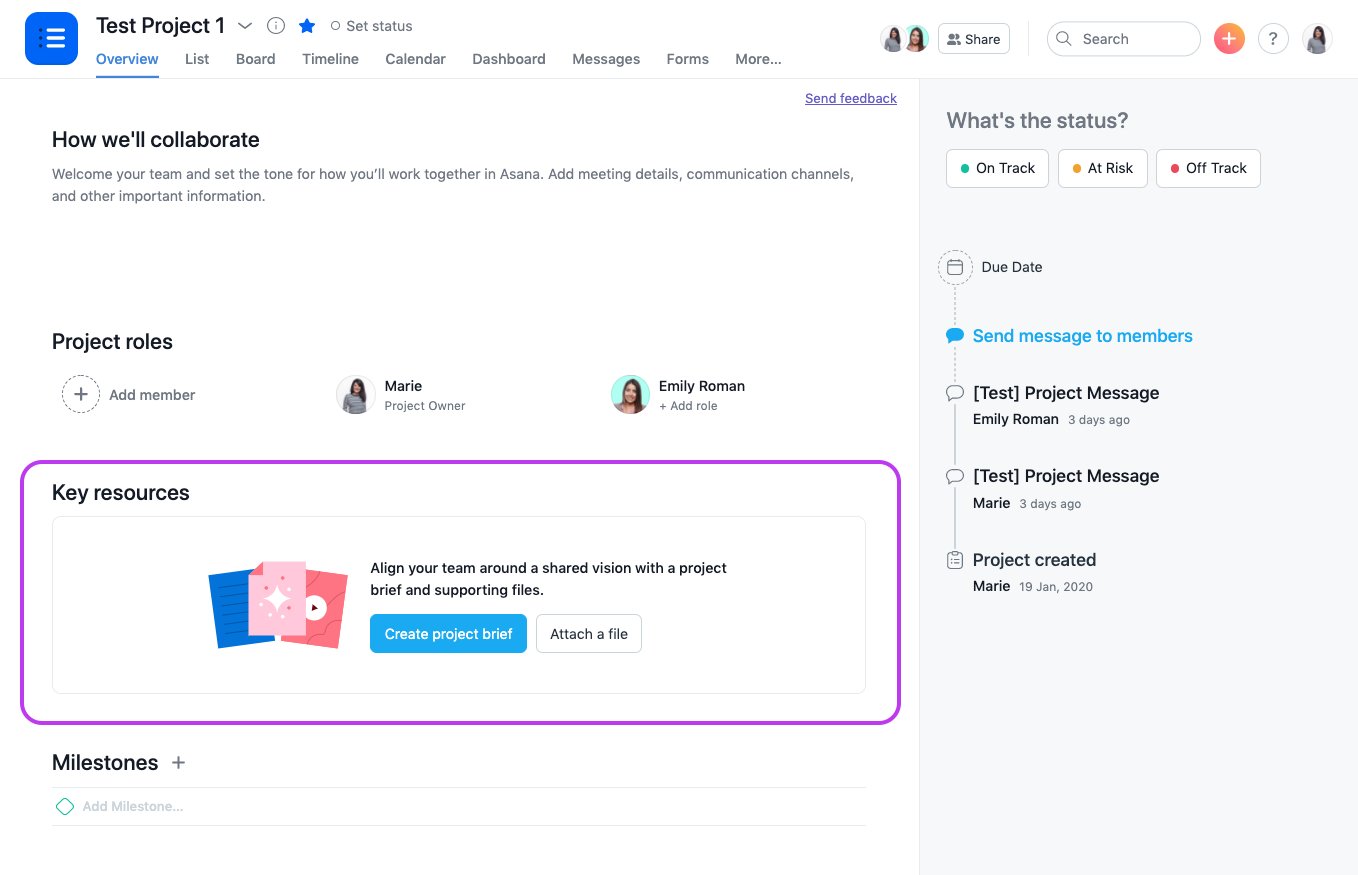Click the Create project brief button
Image resolution: width=1358 pixels, height=875 pixels.
click(x=448, y=634)
